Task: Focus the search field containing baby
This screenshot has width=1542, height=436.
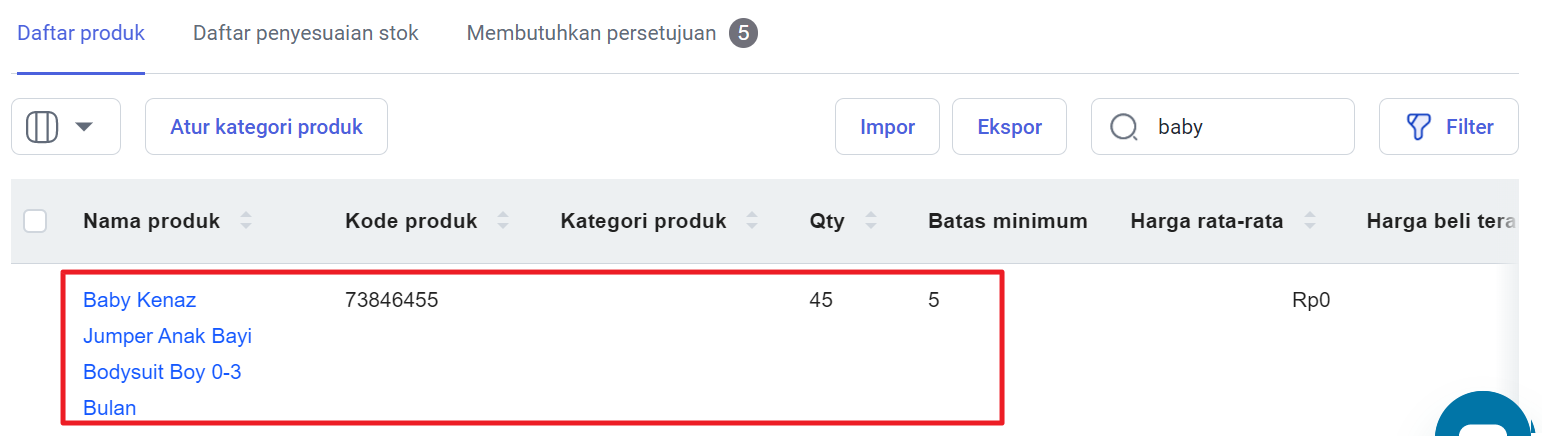Action: tap(1222, 127)
